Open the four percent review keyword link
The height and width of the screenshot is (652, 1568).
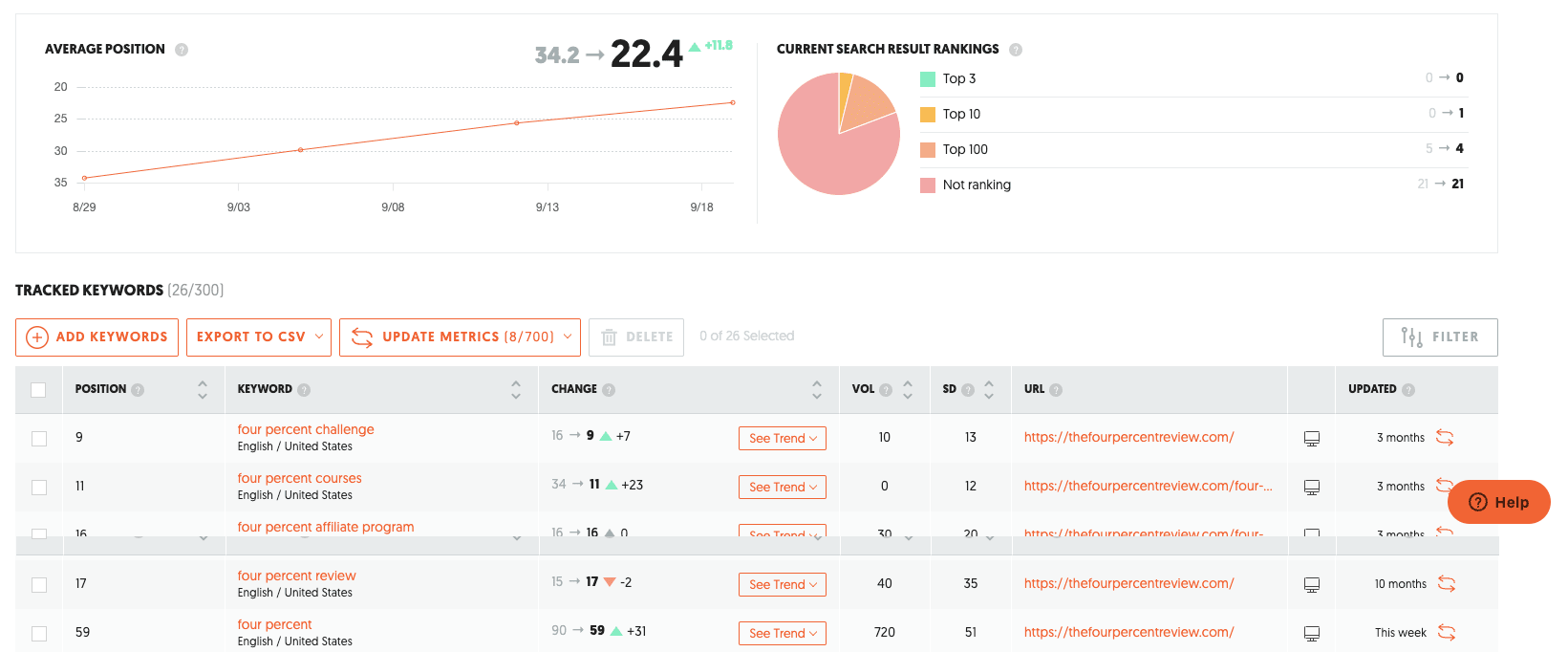coord(296,576)
